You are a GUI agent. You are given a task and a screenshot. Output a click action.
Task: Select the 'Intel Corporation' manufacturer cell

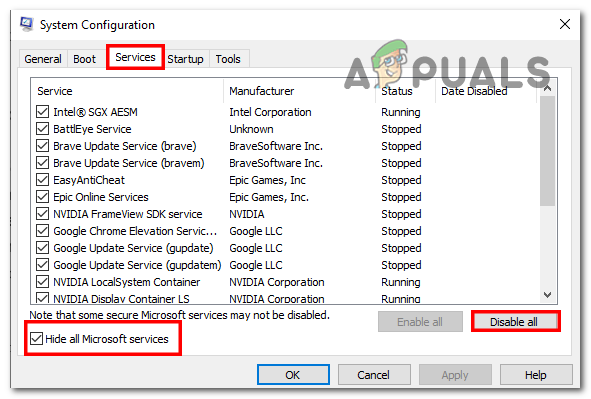coord(270,112)
